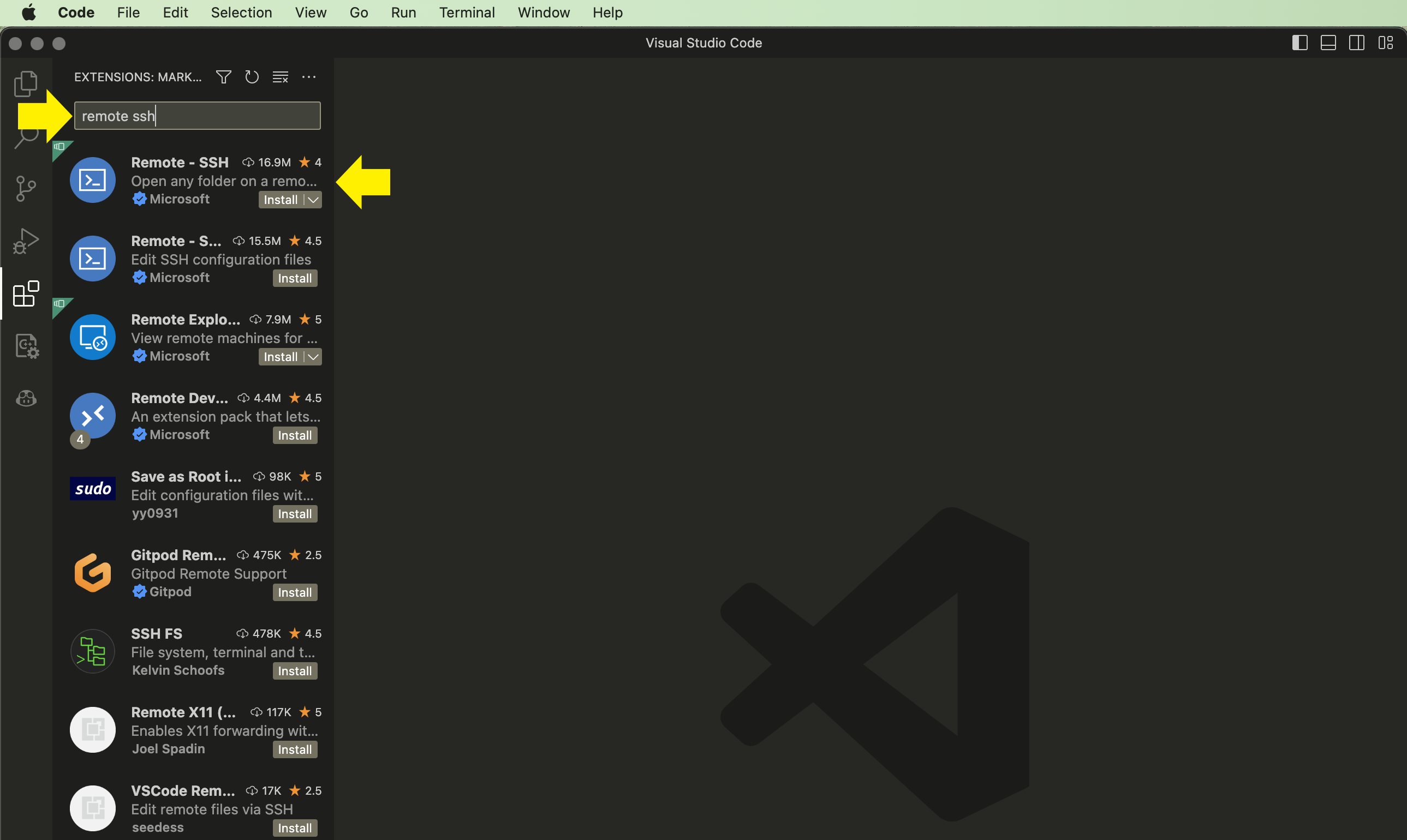Customize layout icon in title bar
The height and width of the screenshot is (840, 1407).
coord(1385,43)
